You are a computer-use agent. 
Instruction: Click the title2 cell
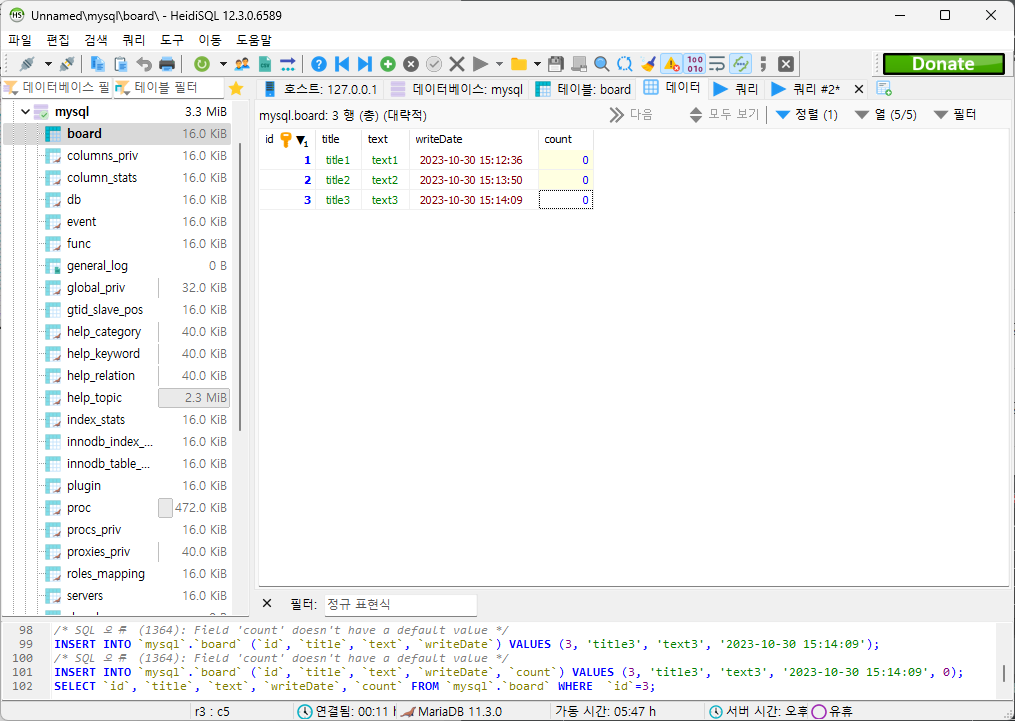coord(338,180)
